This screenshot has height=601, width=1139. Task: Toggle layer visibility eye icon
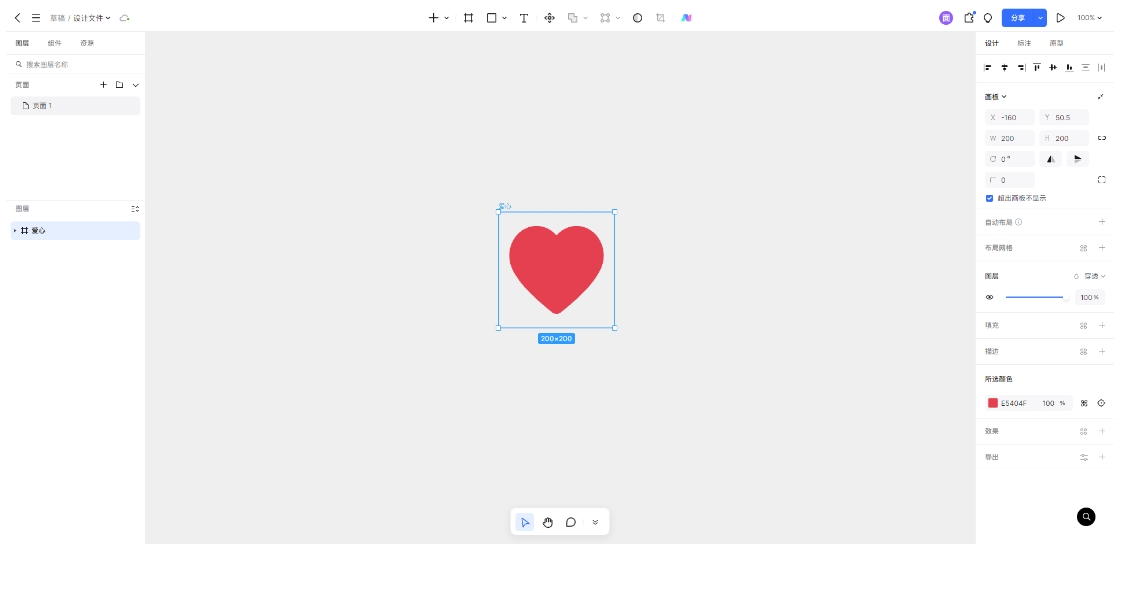989,297
